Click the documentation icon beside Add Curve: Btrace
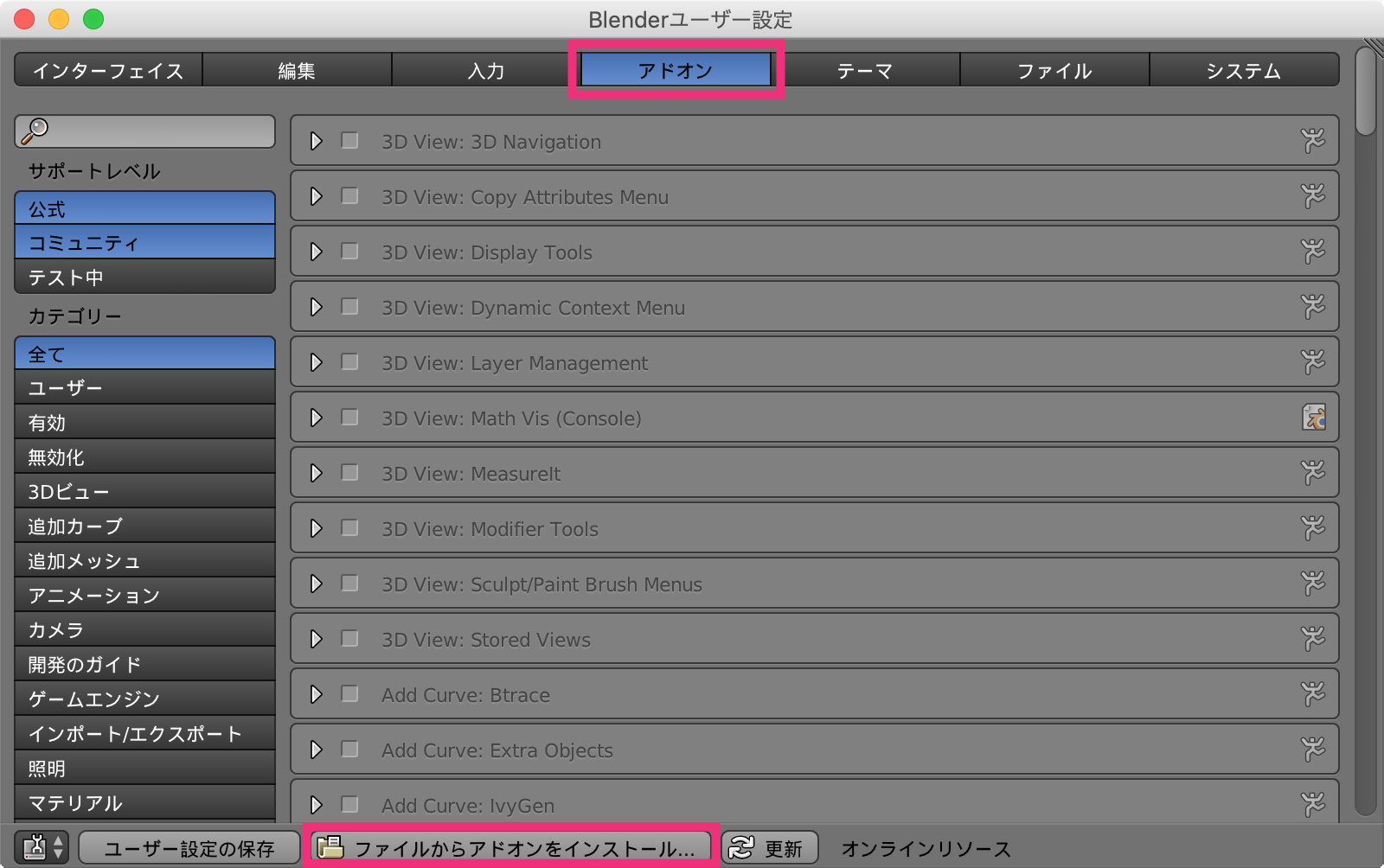Screen dimensions: 1384x868 (x=1314, y=693)
